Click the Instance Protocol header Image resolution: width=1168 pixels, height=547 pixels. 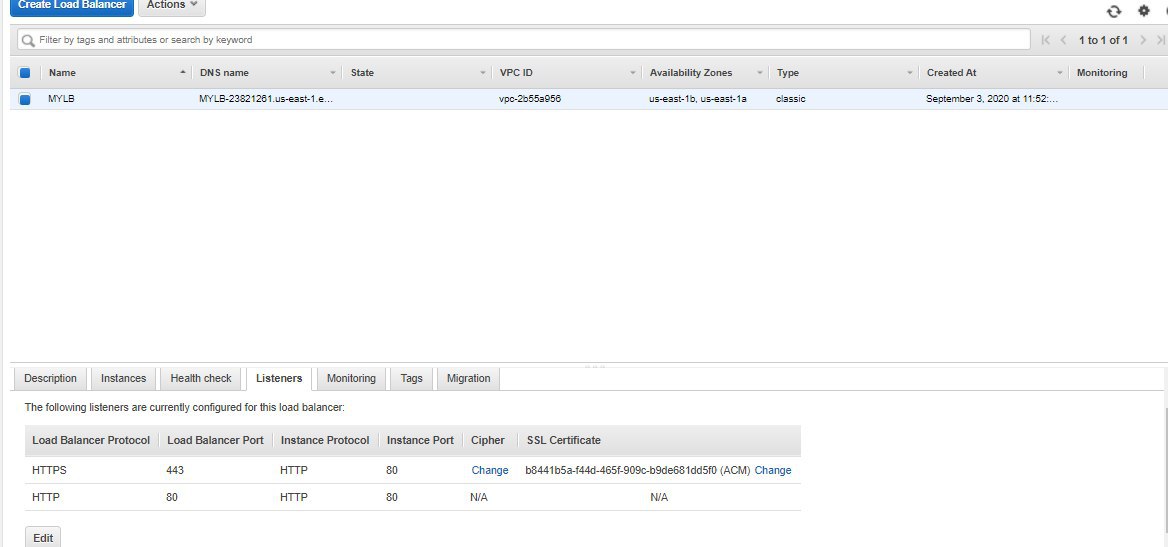325,440
